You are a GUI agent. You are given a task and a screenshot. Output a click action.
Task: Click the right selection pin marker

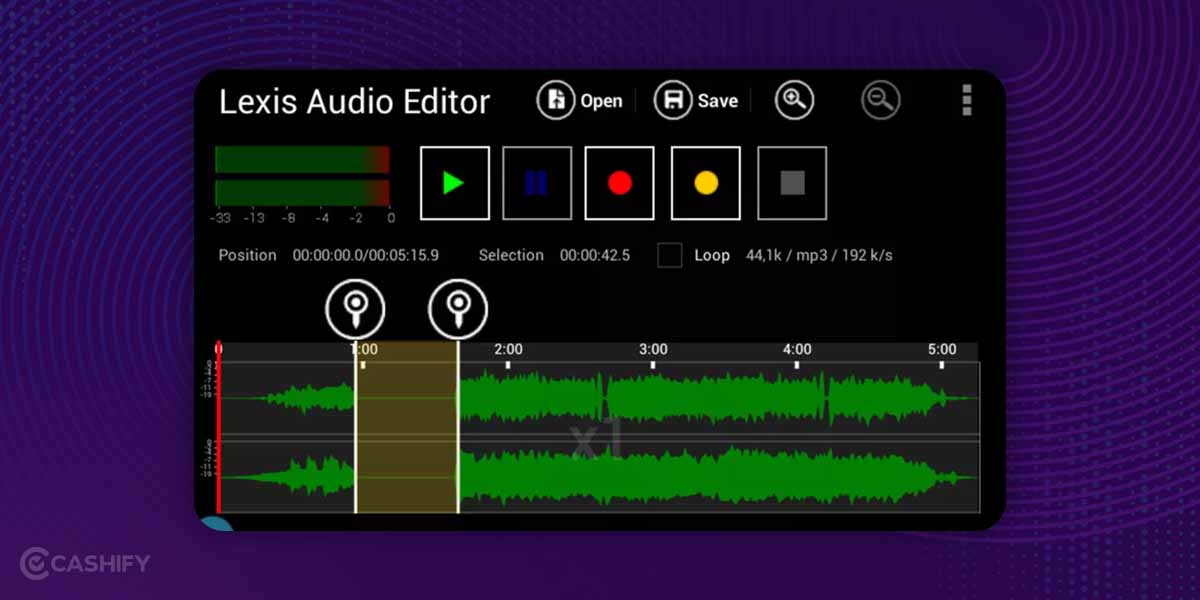coord(458,309)
